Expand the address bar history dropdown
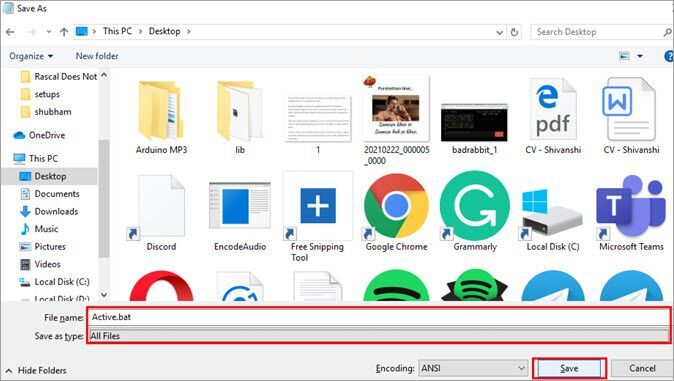This screenshot has width=674, height=381. point(499,32)
